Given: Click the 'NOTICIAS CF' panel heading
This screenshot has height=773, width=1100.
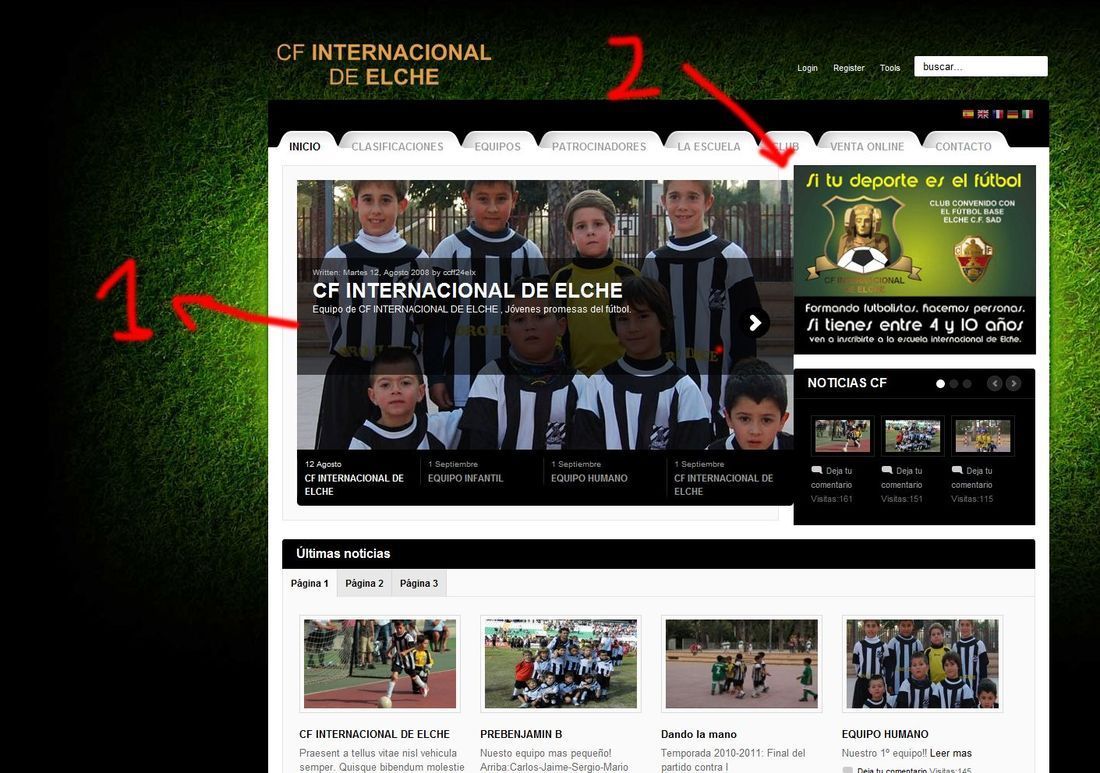Looking at the screenshot, I should point(847,383).
